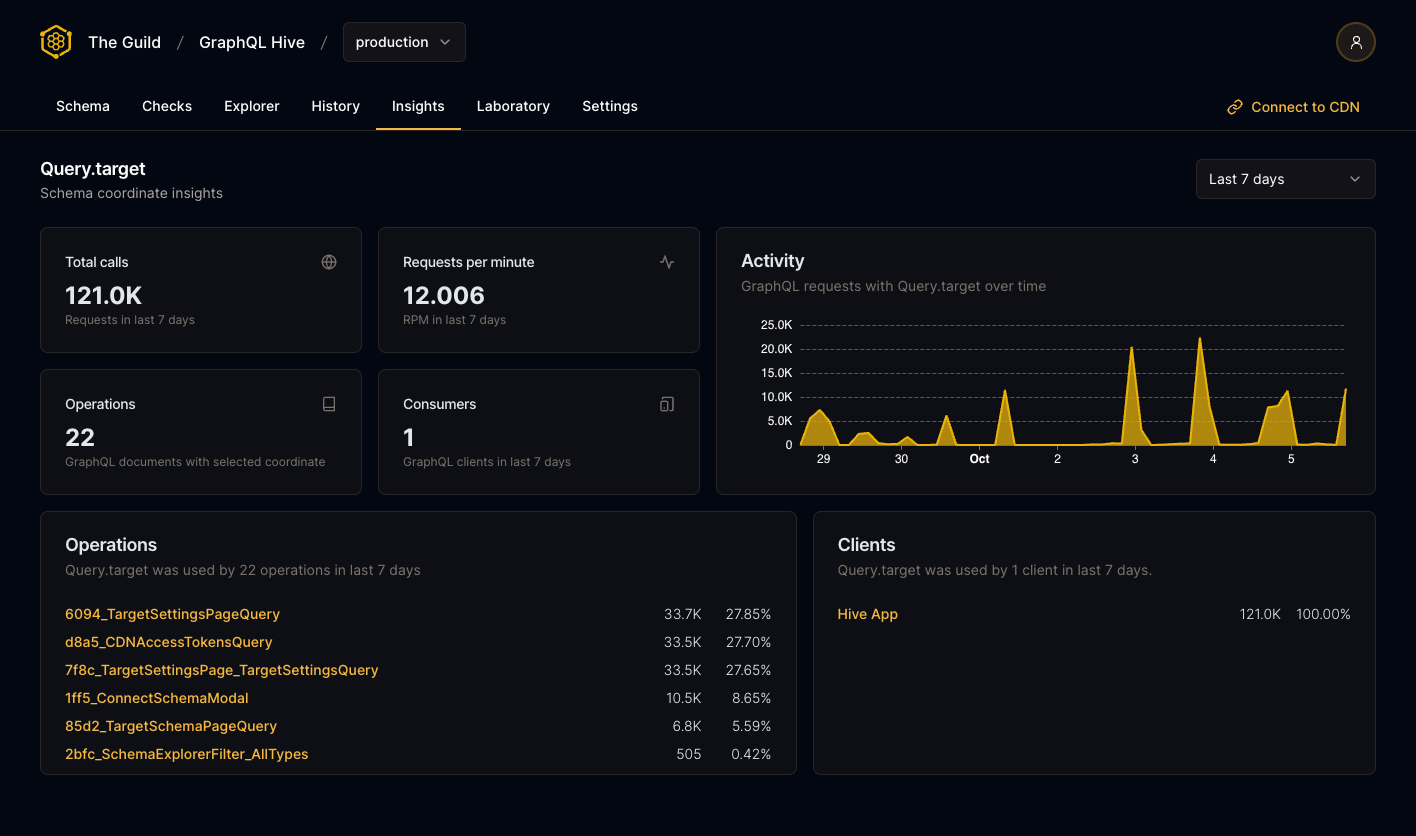This screenshot has width=1416, height=836.
Task: Open the History tab
Action: point(335,106)
